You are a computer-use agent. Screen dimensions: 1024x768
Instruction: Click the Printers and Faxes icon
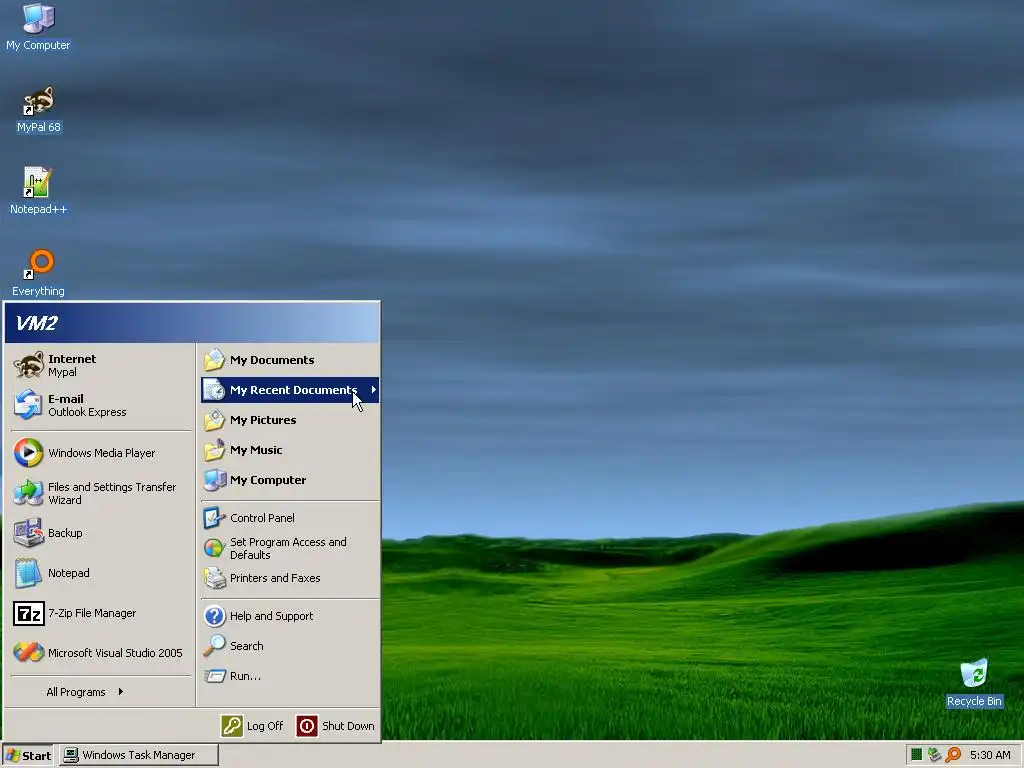point(214,578)
